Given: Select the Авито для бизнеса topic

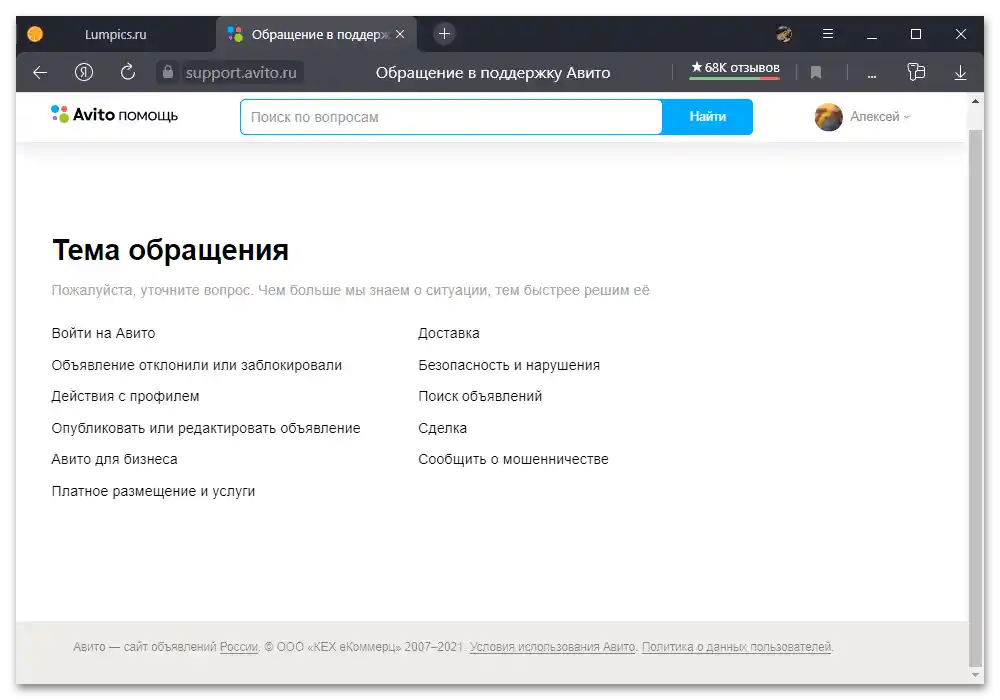Looking at the screenshot, I should pyautogui.click(x=114, y=460).
